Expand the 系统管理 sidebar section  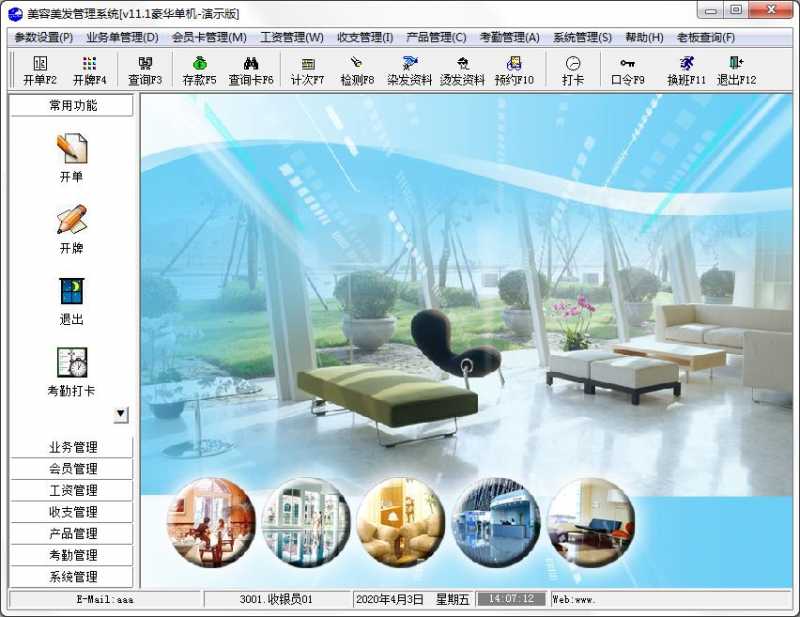[73, 577]
